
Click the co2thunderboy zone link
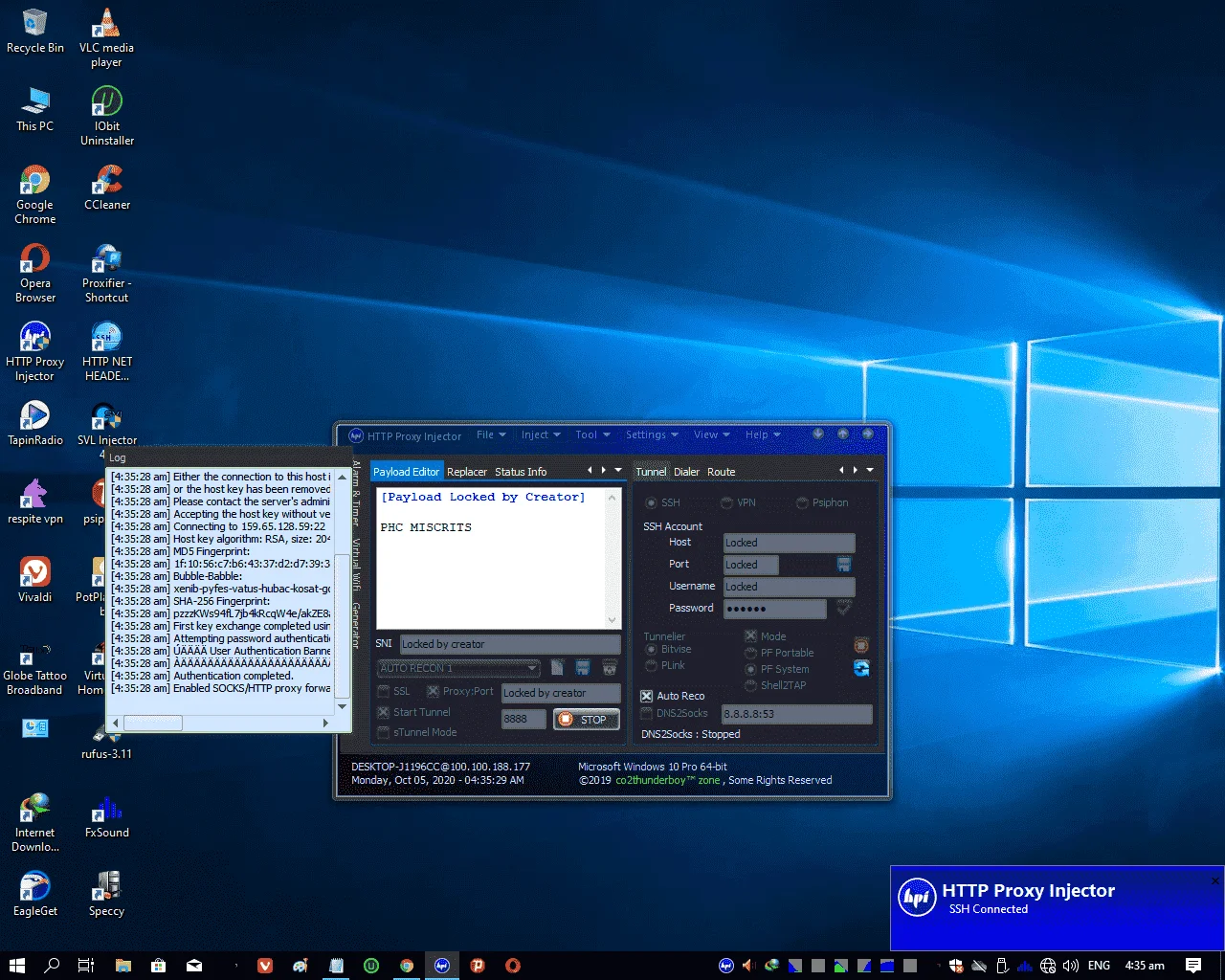668,780
